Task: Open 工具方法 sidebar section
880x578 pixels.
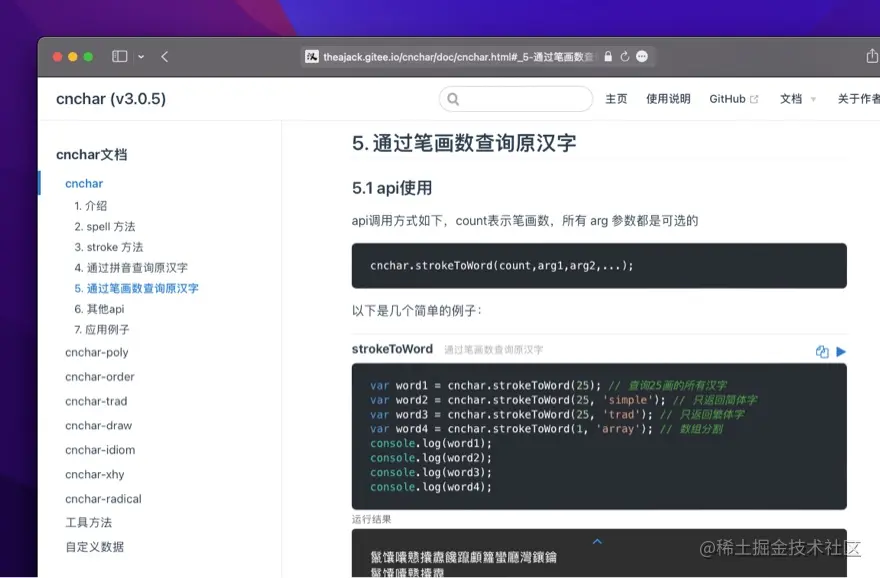Action: tap(89, 522)
